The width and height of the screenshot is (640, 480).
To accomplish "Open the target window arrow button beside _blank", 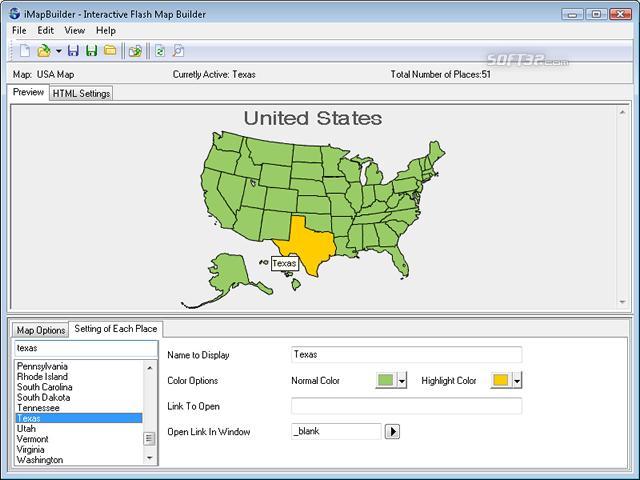I will (392, 431).
